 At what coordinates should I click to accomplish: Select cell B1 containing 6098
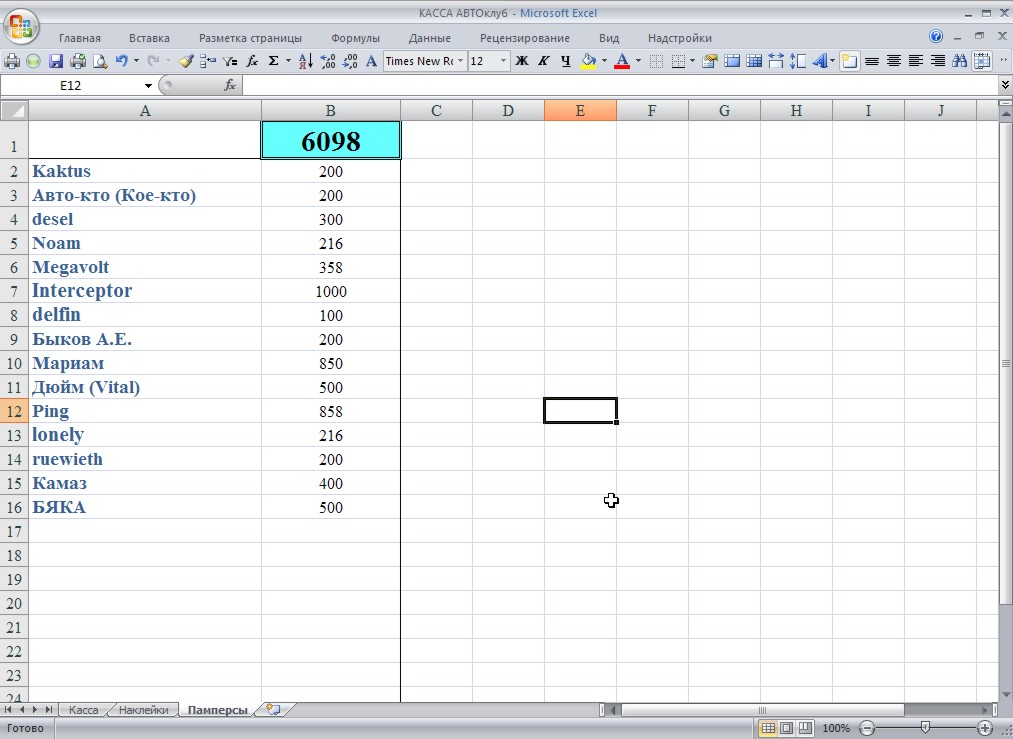(330, 141)
